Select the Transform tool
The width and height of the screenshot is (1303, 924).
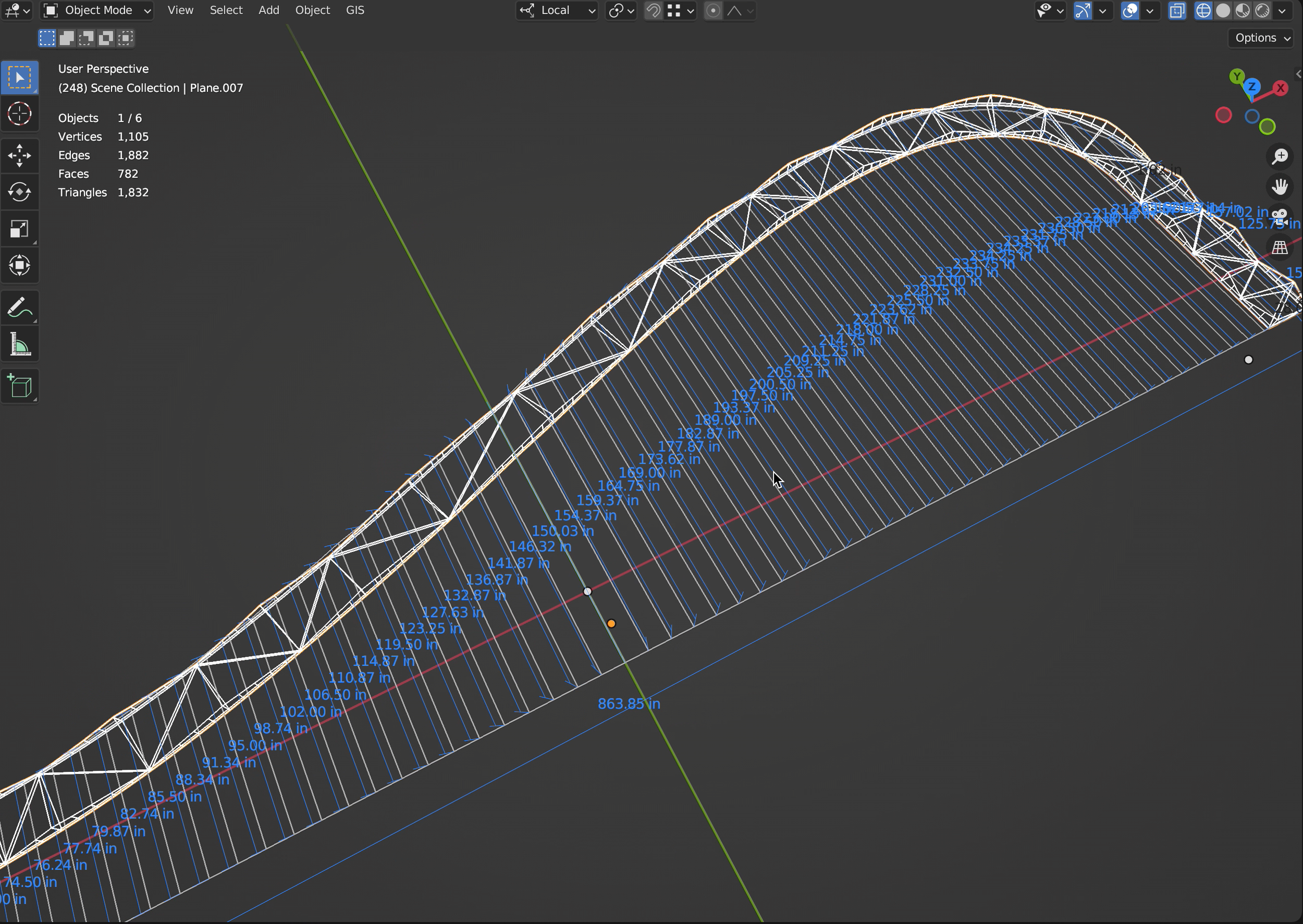coord(20,266)
